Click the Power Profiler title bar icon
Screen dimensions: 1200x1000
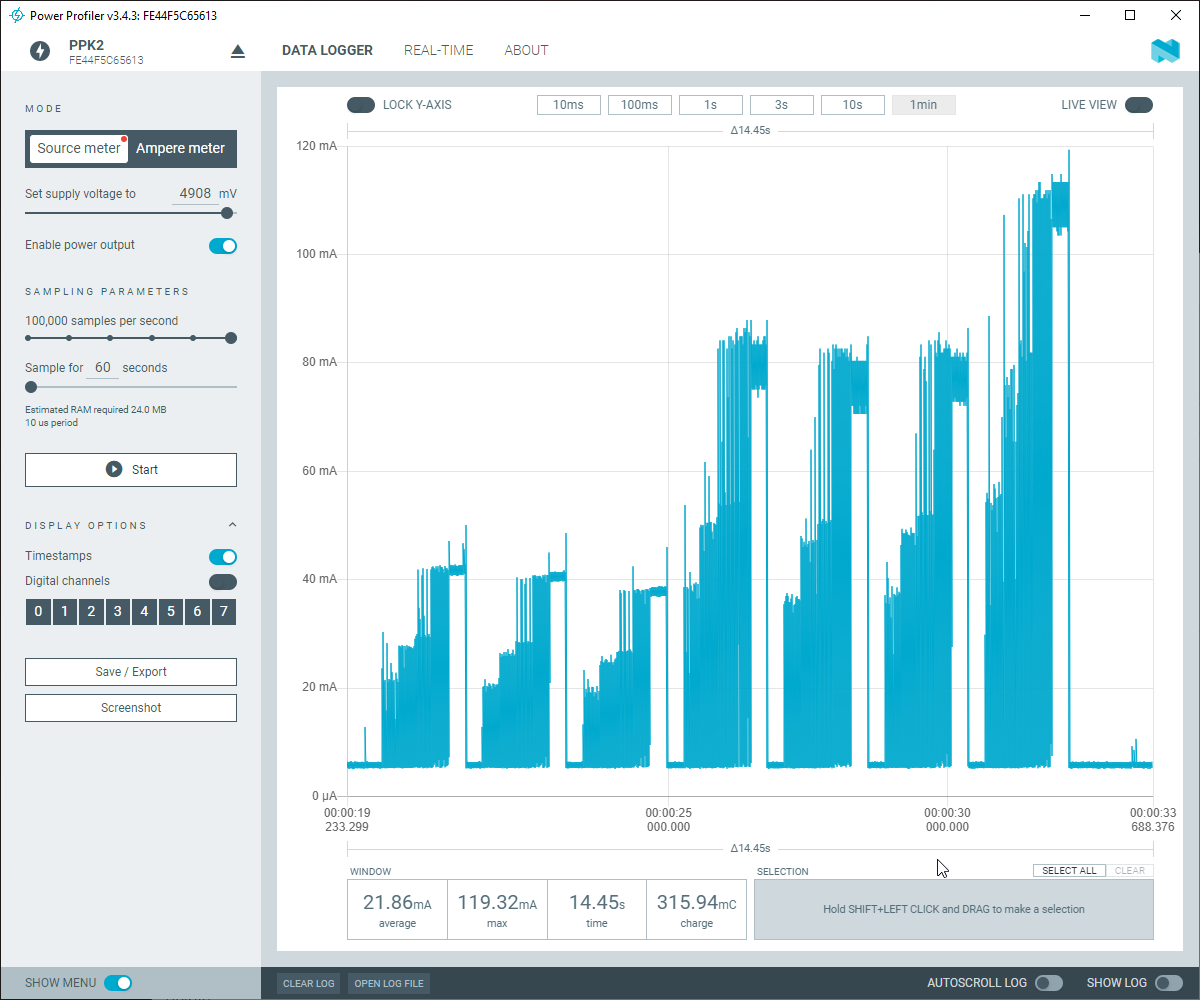click(16, 15)
